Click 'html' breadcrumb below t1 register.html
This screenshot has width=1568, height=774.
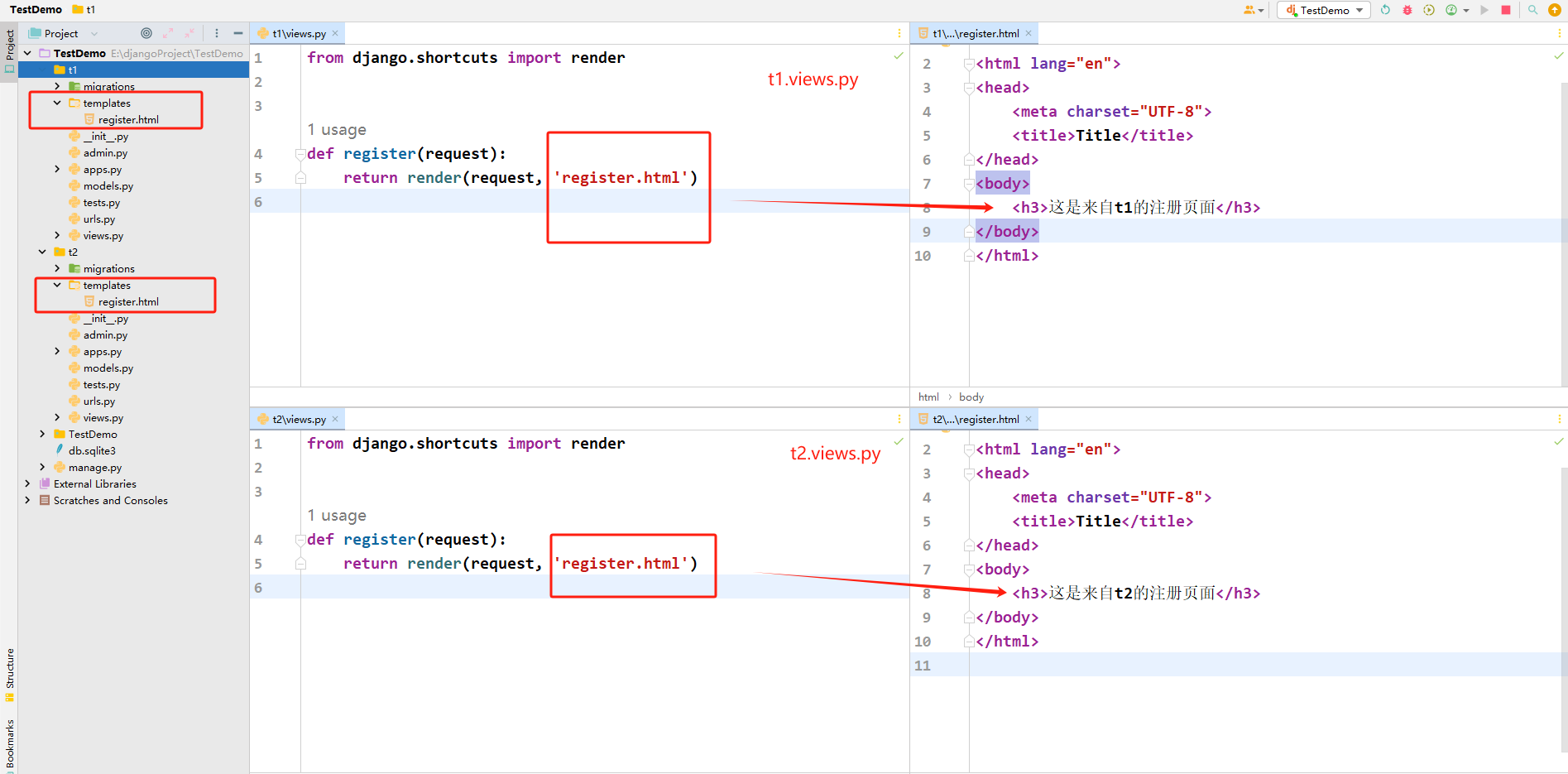[x=928, y=397]
